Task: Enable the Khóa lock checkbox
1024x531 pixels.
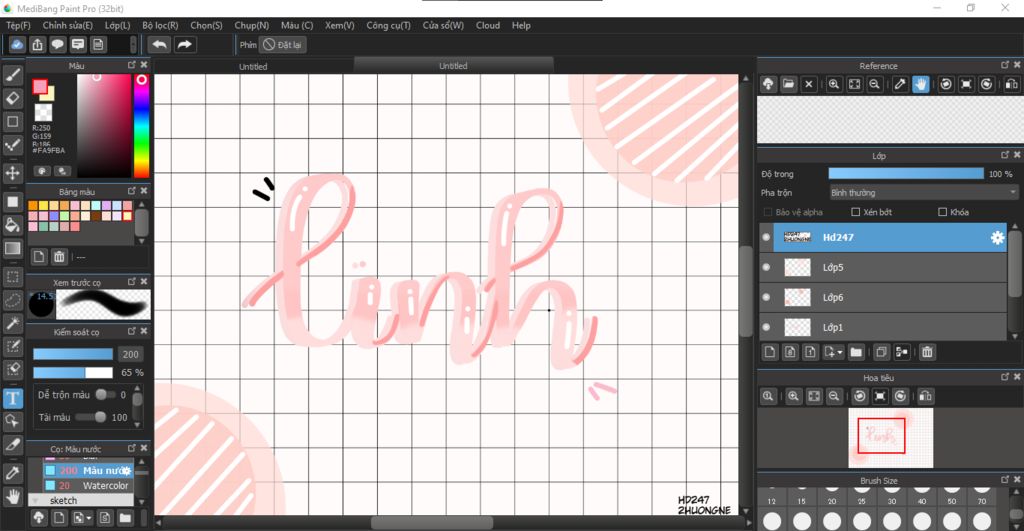Action: [x=942, y=212]
